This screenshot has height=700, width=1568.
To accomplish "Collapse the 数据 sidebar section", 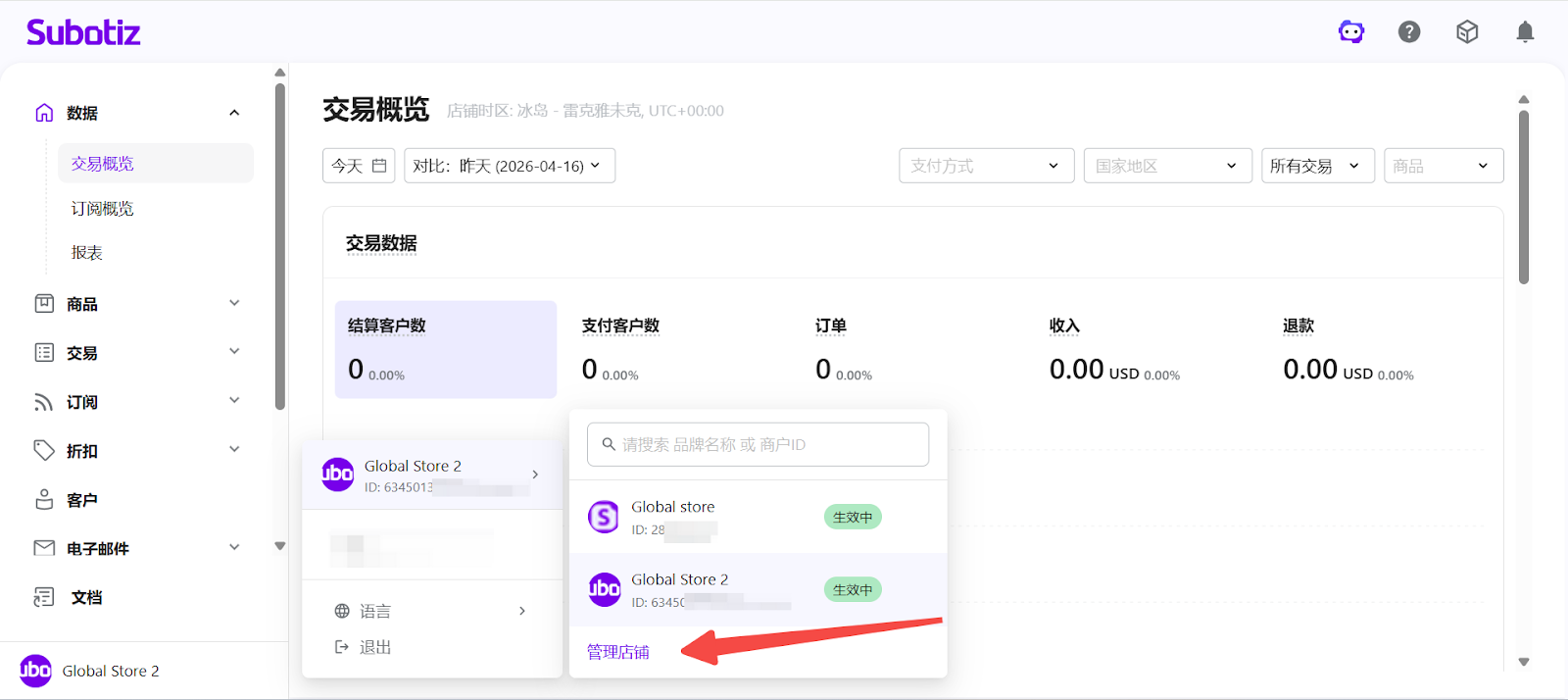I will click(234, 113).
